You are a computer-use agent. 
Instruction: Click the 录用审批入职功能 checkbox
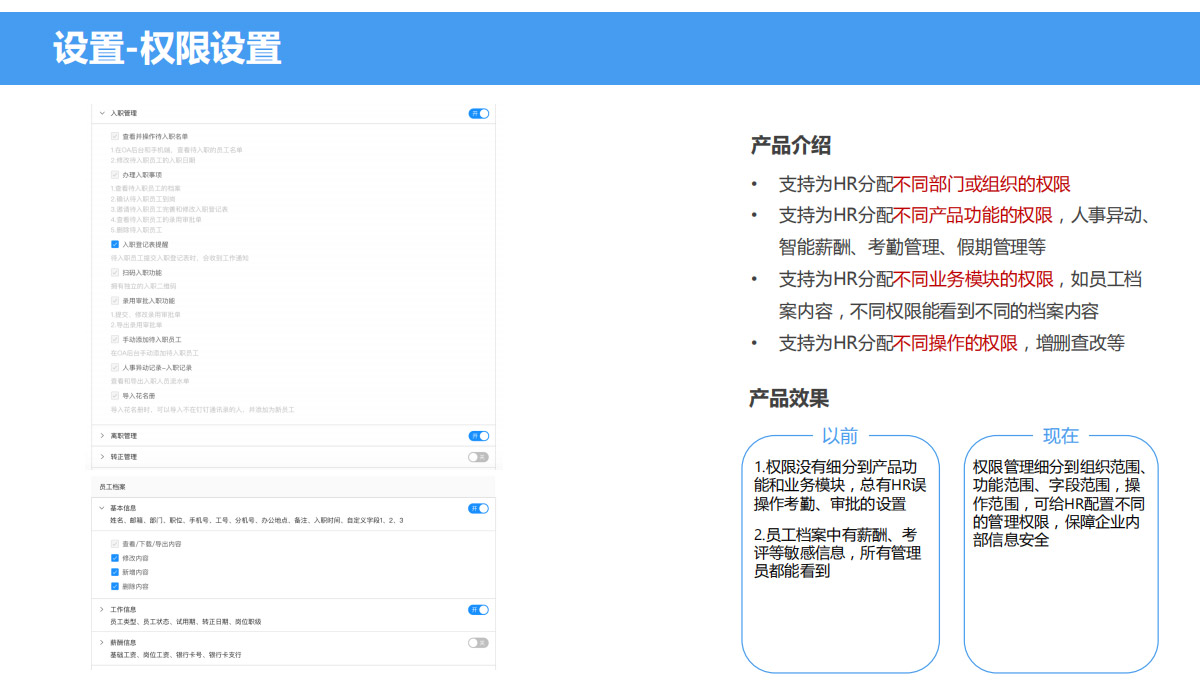click(x=115, y=300)
